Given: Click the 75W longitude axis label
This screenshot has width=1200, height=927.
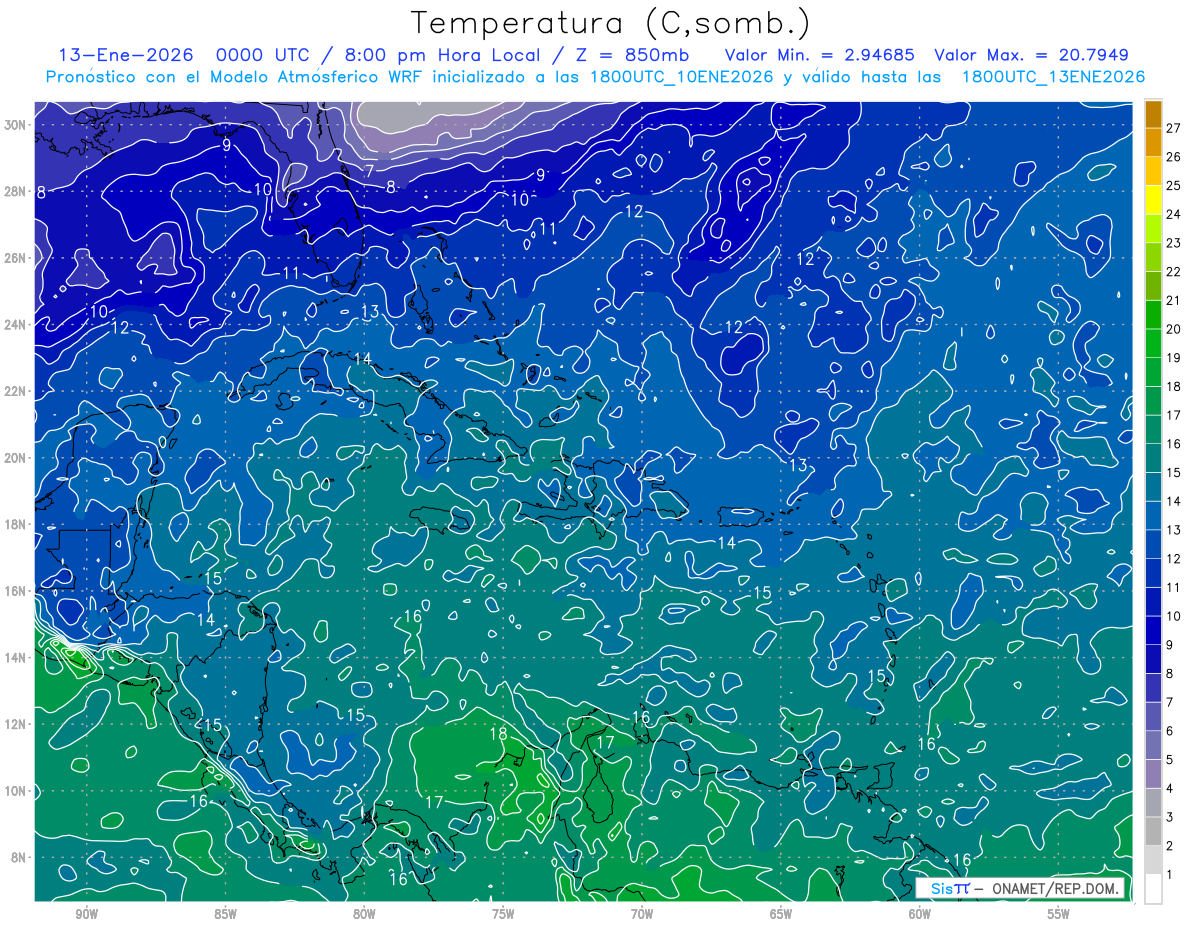Looking at the screenshot, I should coord(503,915).
